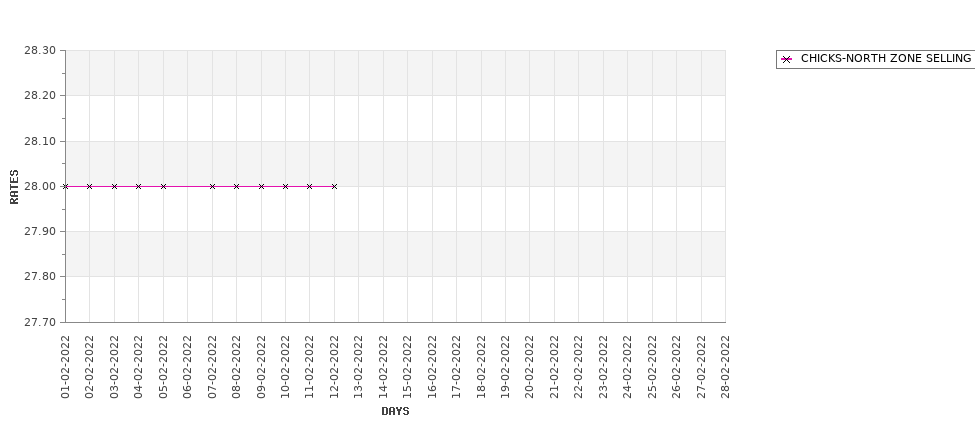Click the 27-02-2022 date label
The height and width of the screenshot is (429, 975).
point(701,367)
